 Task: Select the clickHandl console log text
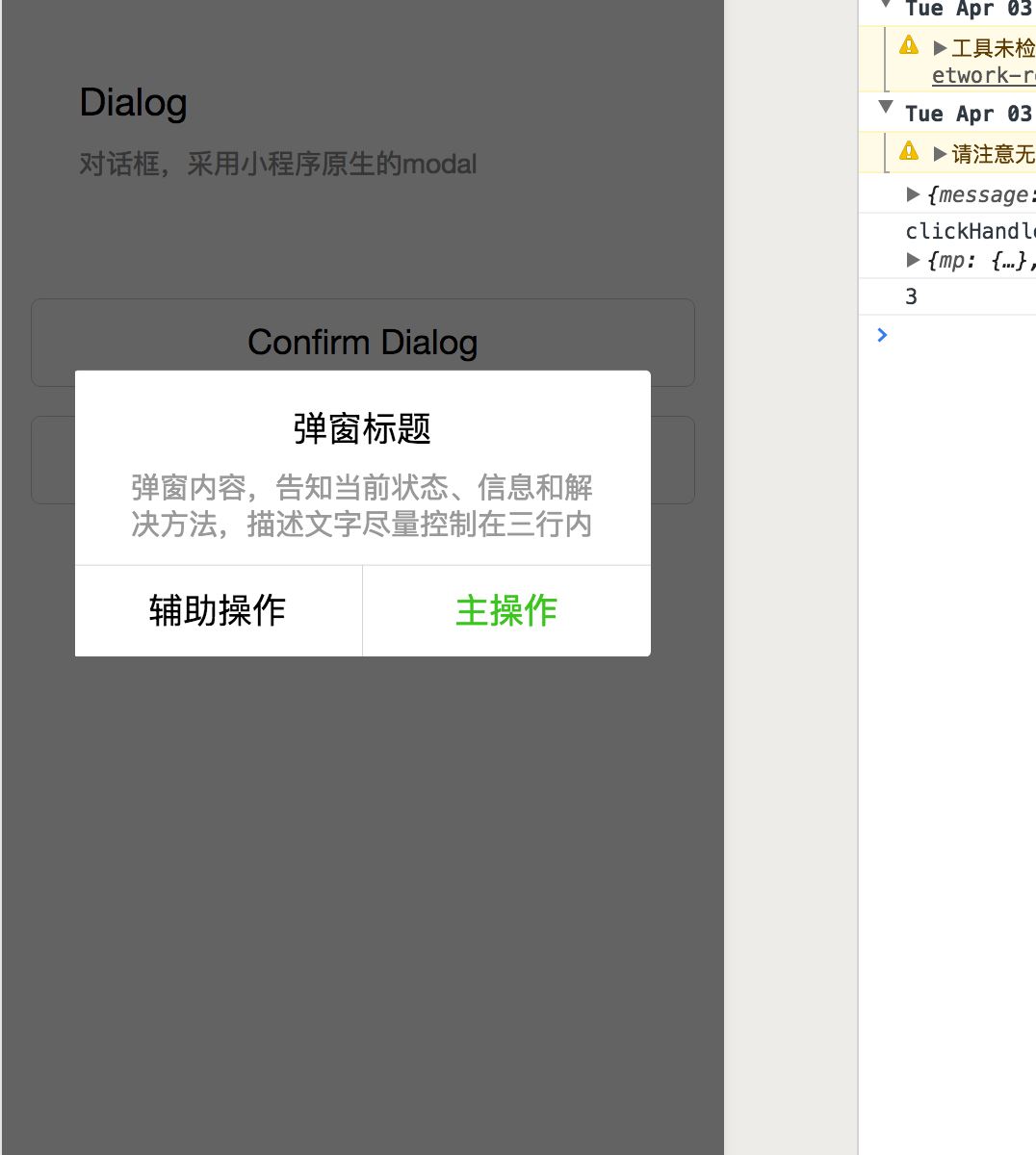click(971, 231)
